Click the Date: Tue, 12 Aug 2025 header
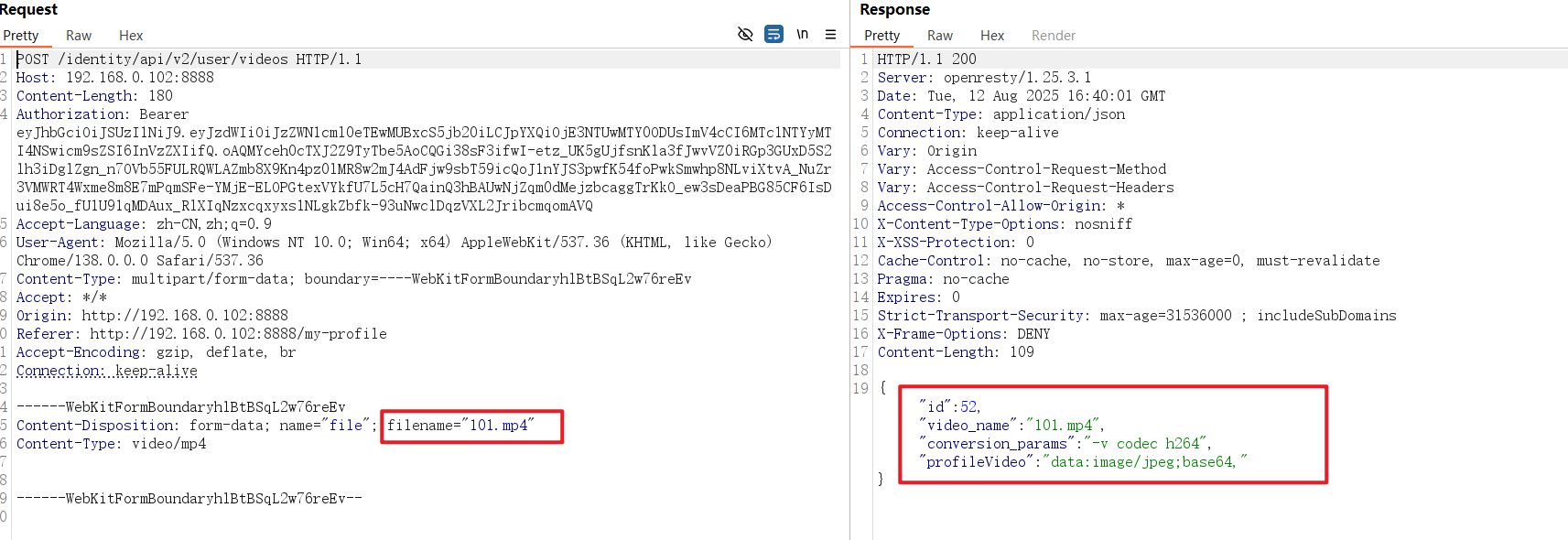 click(1022, 96)
